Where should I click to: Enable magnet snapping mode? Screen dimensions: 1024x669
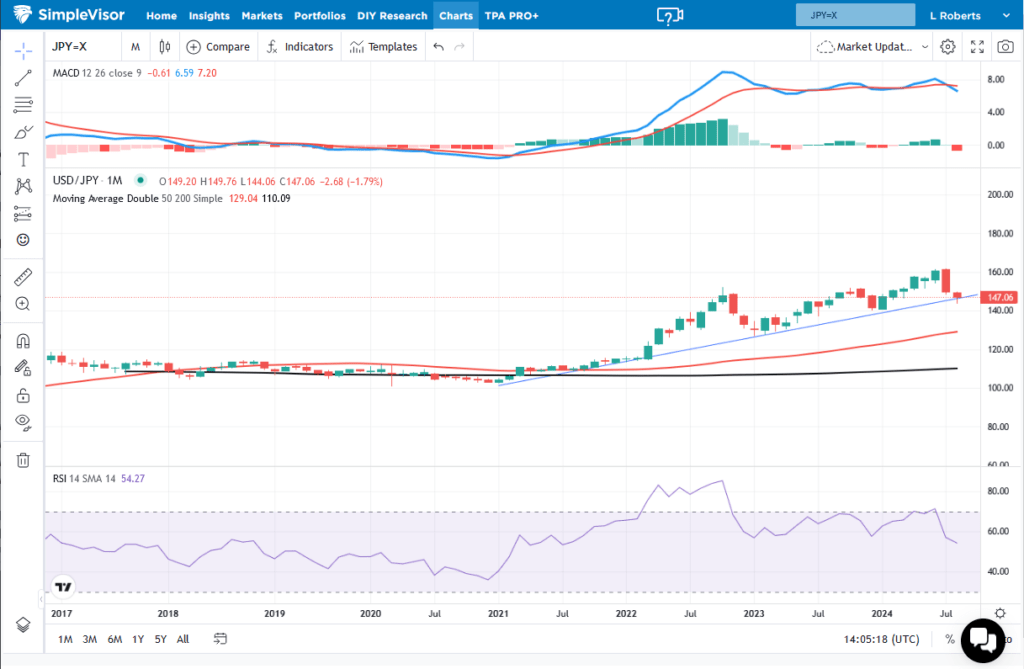(x=22, y=340)
